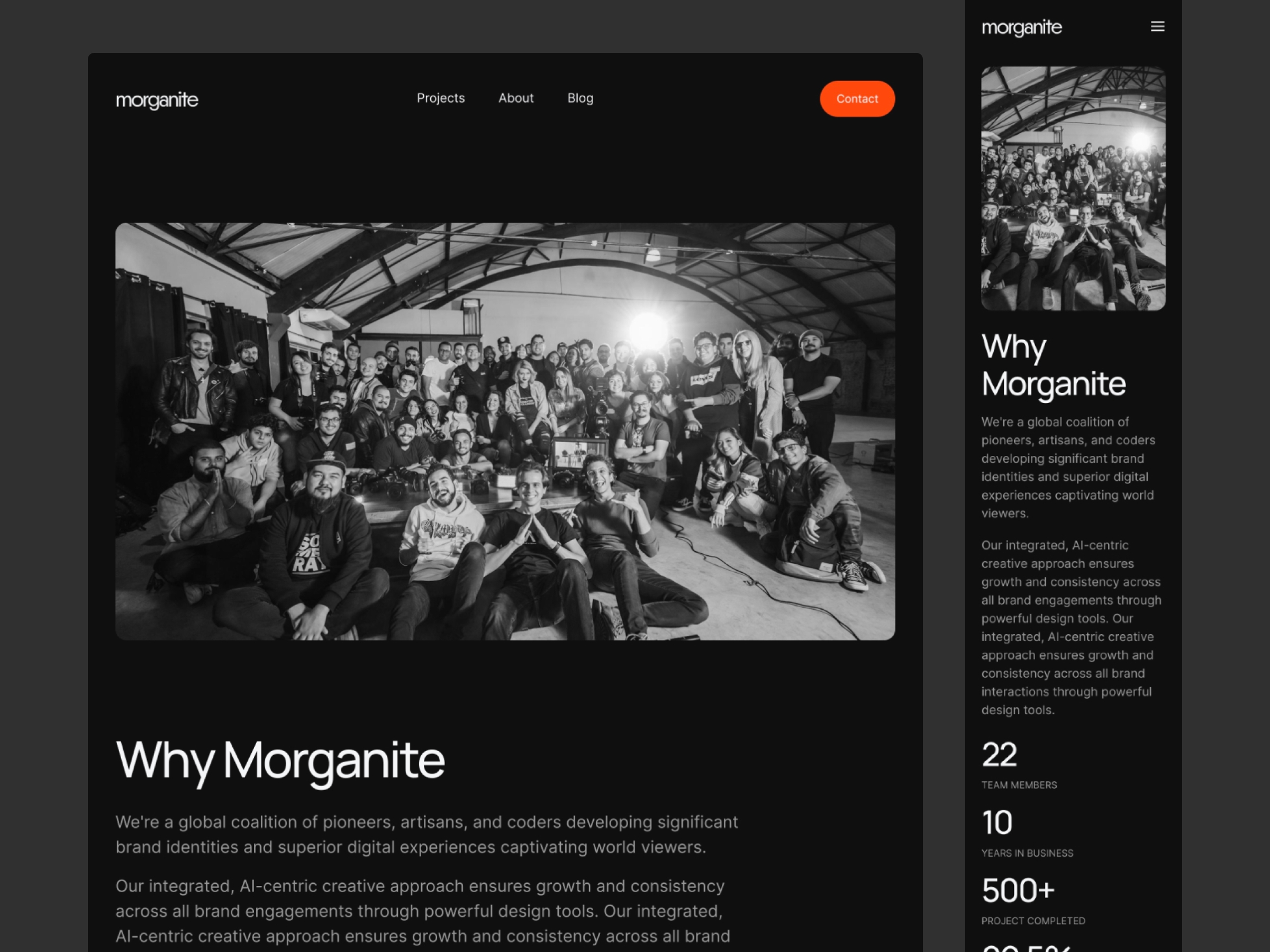The width and height of the screenshot is (1270, 952).
Task: Click the About navigation link
Action: (516, 97)
